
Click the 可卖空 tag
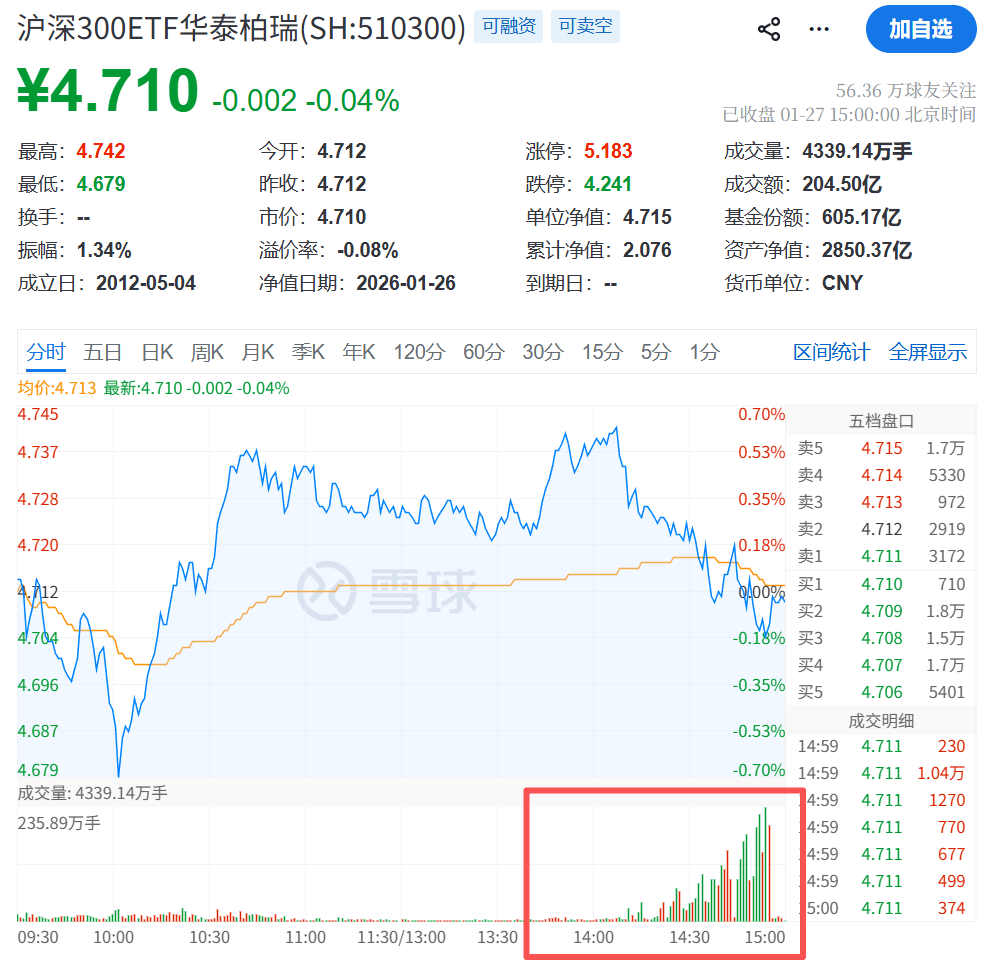[585, 27]
